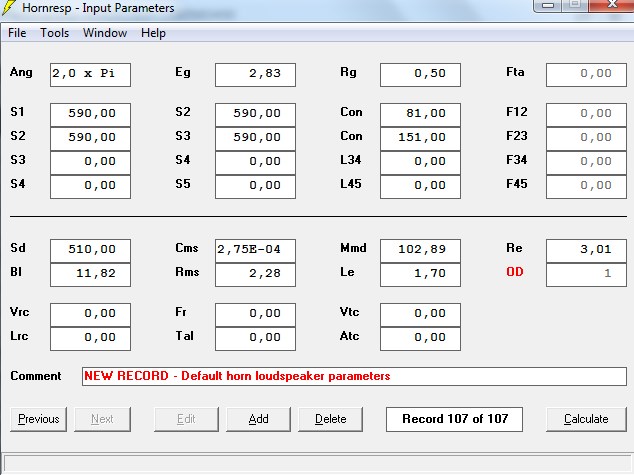Select the S1 field with 590,00

coord(90,114)
